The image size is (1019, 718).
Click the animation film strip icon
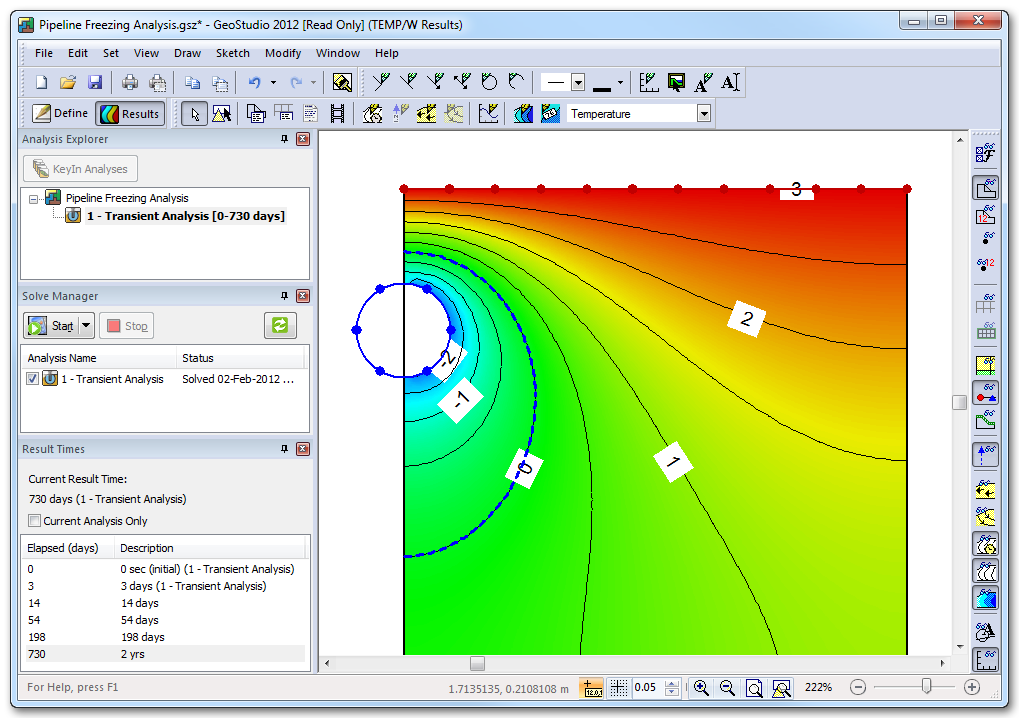click(x=337, y=114)
